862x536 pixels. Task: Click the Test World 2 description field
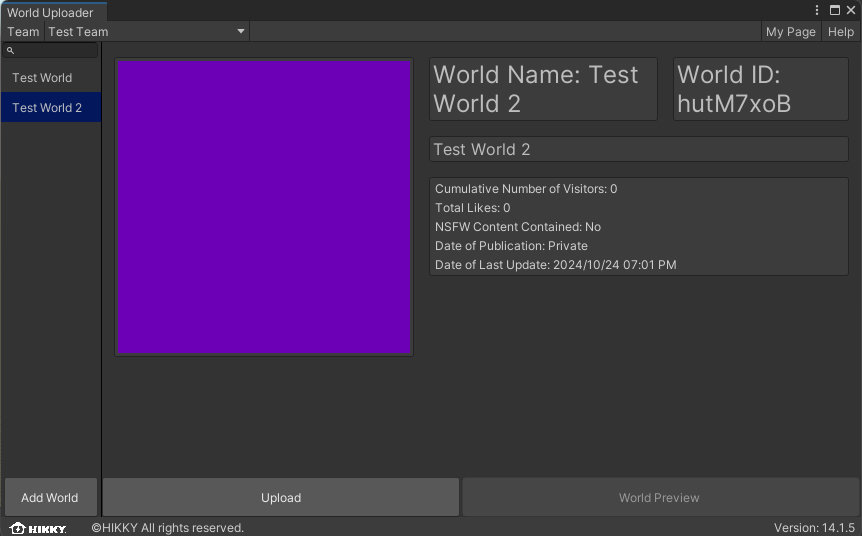638,149
